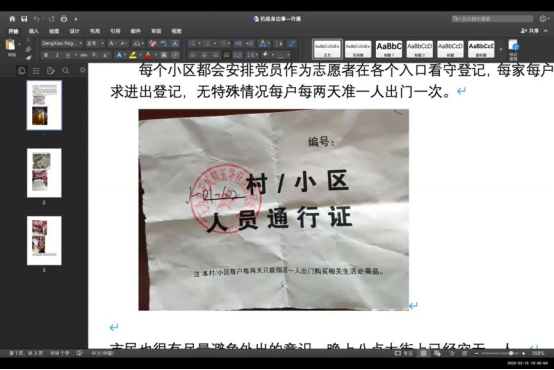Open the DengXian font name dropdown
554x370 pixels.
[62, 43]
